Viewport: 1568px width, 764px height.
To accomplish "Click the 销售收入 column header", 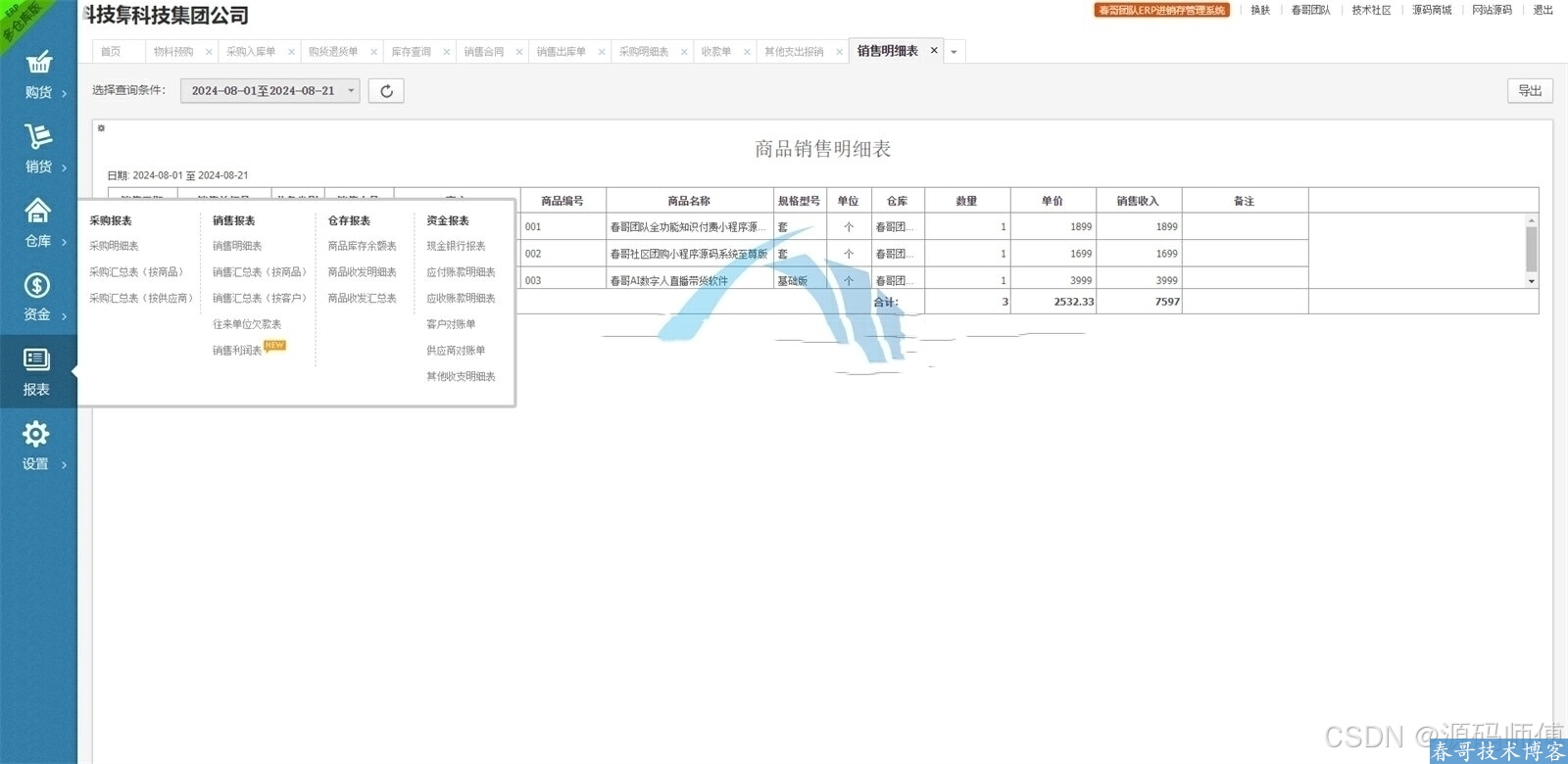I will coord(1138,201).
